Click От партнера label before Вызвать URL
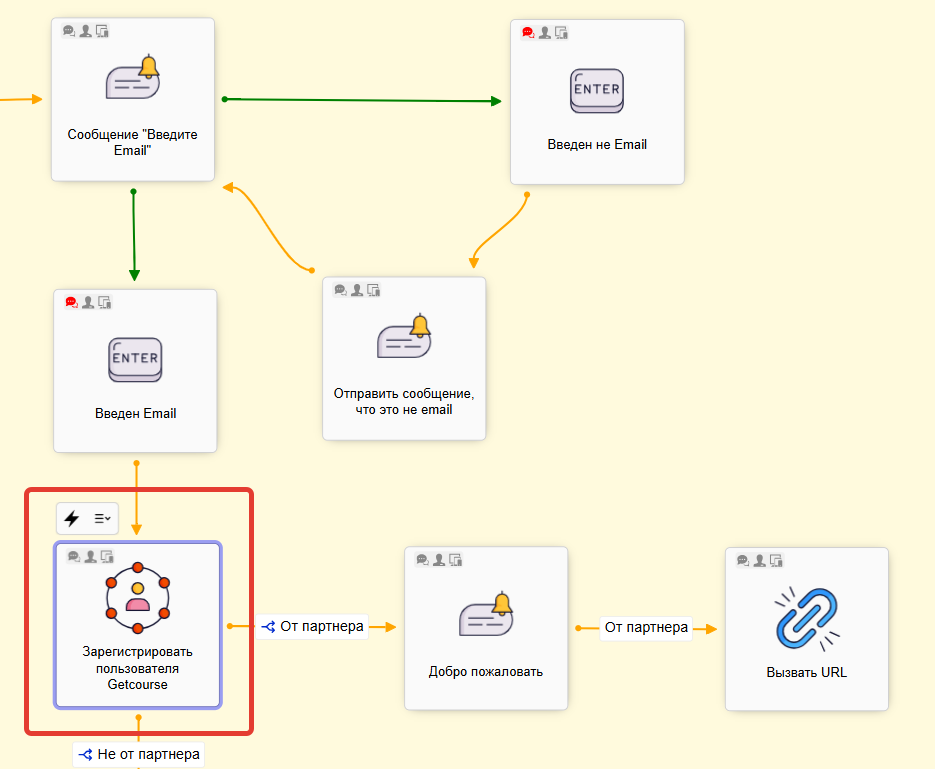The height and width of the screenshot is (769, 935). coord(646,627)
